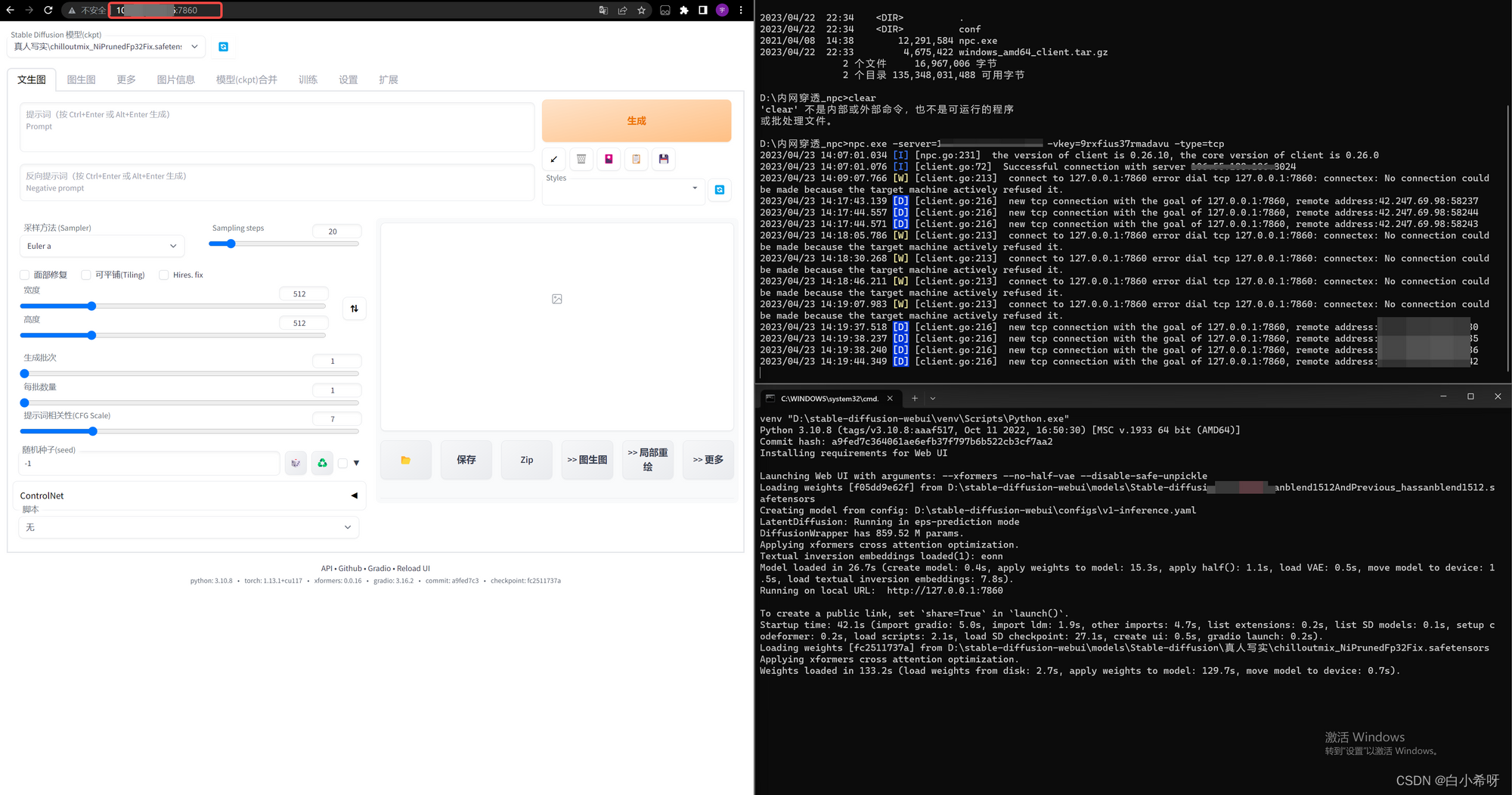Send the result to >> 图生图

coord(587,460)
